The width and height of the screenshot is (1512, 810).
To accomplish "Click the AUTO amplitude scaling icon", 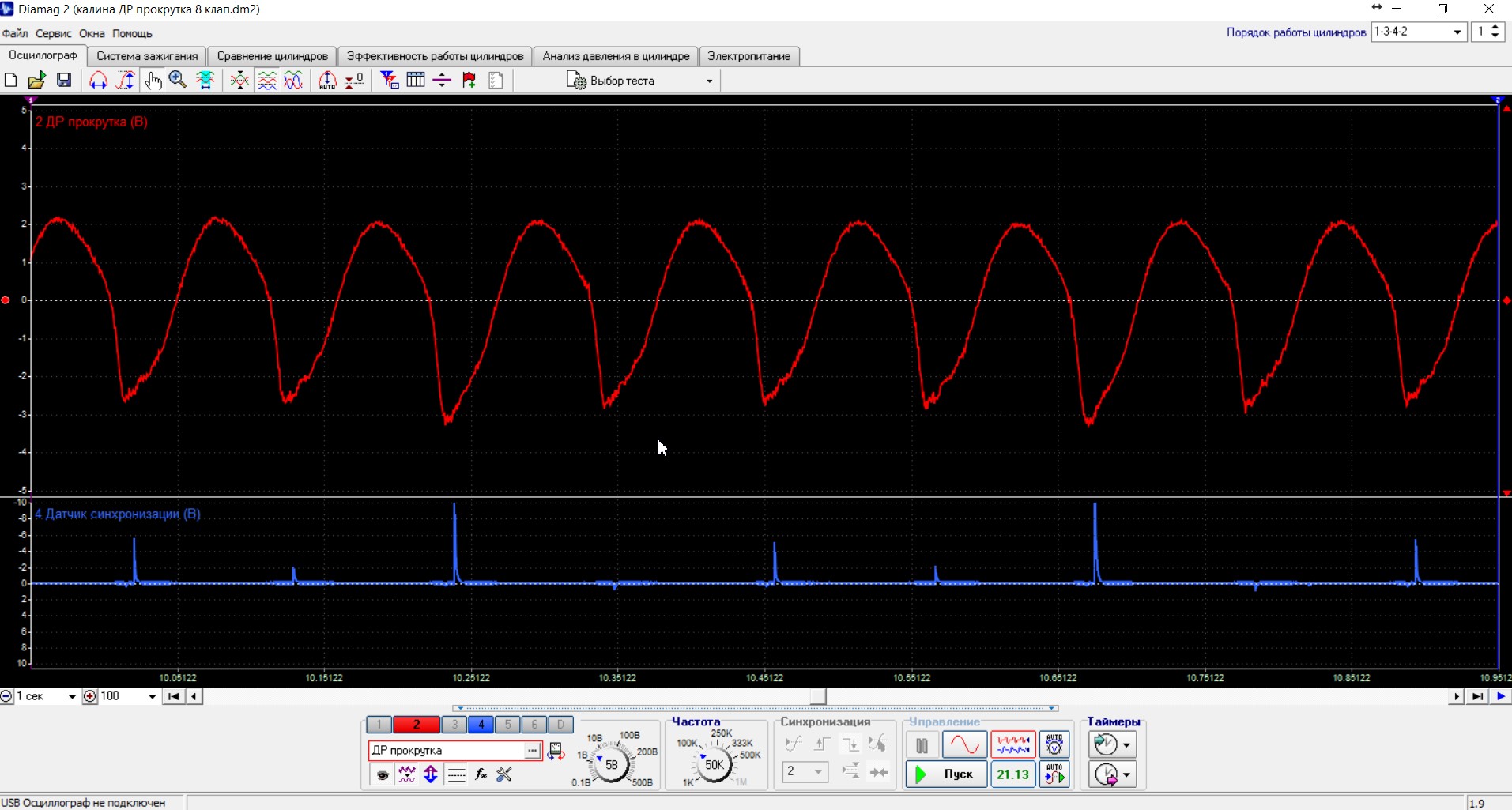I will click(x=327, y=80).
